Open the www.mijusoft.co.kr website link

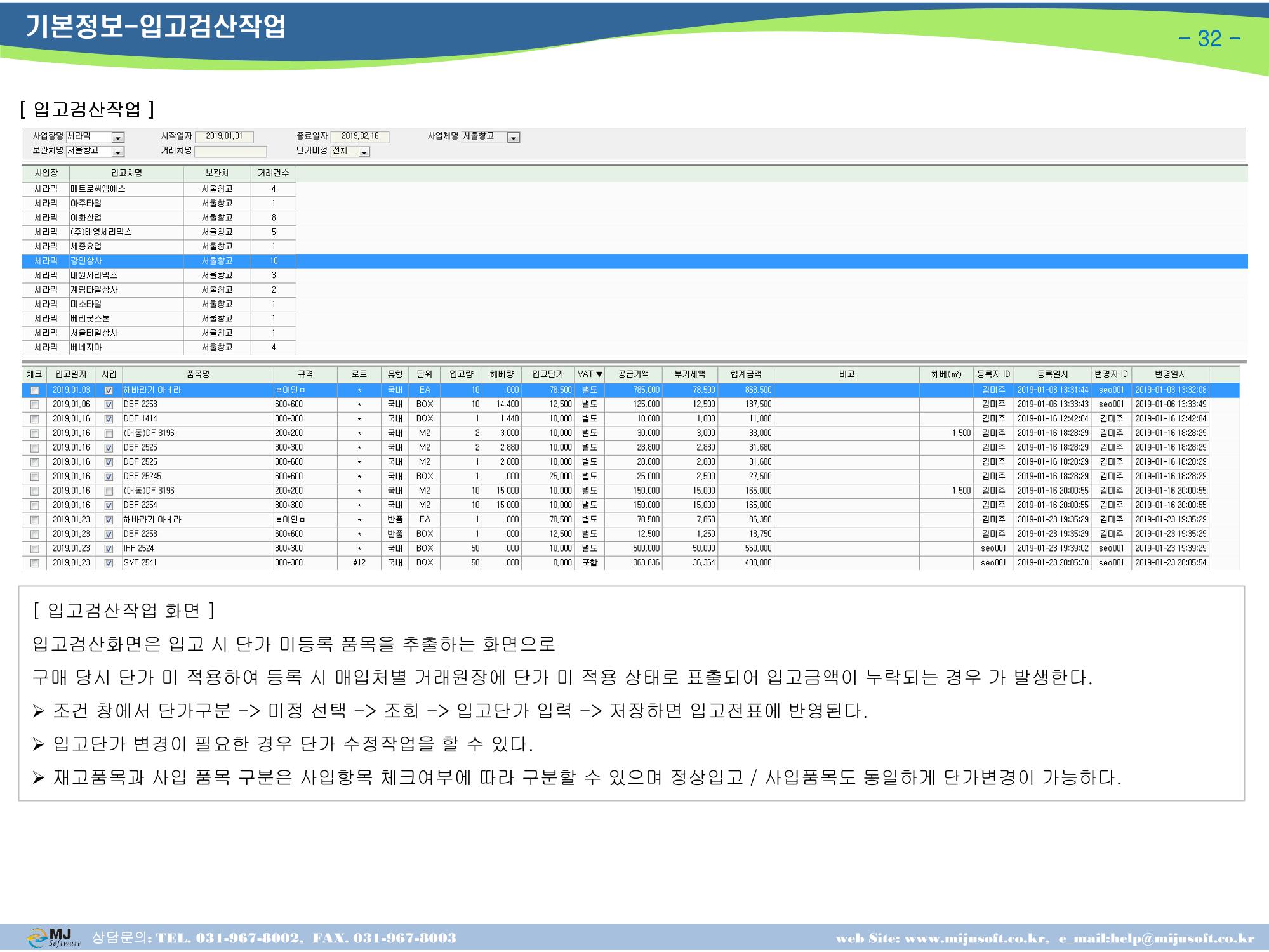(974, 938)
